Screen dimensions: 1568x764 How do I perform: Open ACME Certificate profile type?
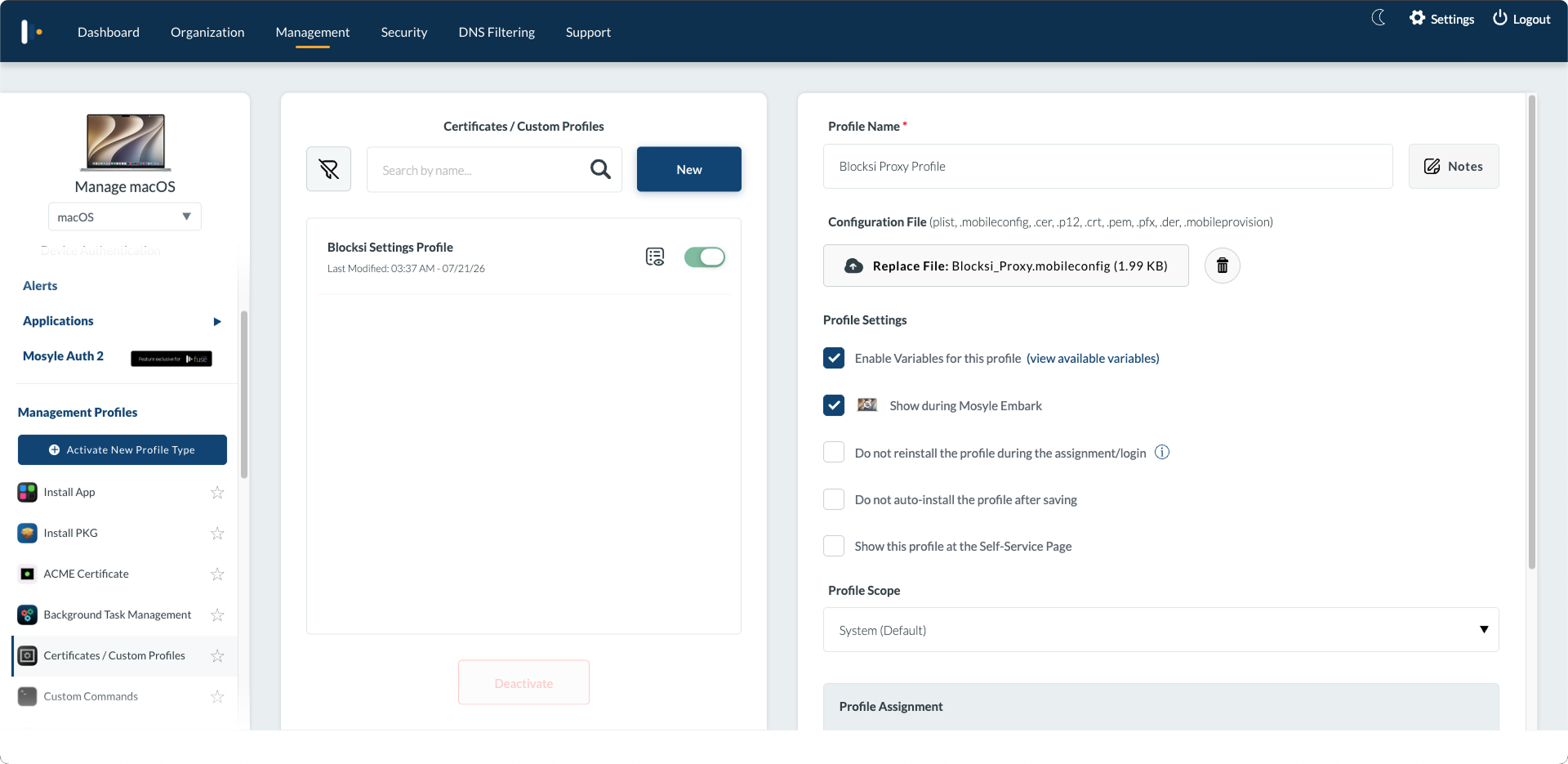(86, 574)
